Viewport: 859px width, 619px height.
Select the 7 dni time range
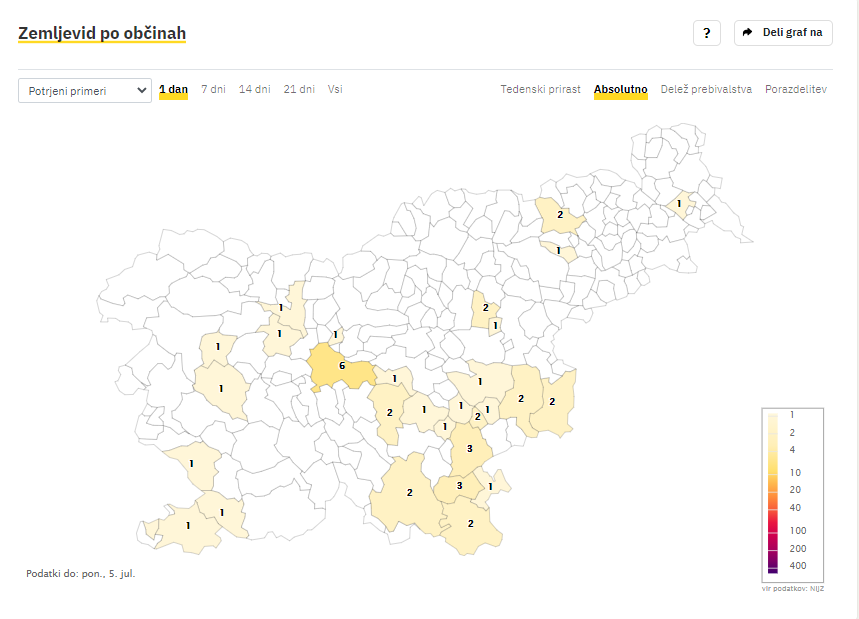(x=213, y=89)
